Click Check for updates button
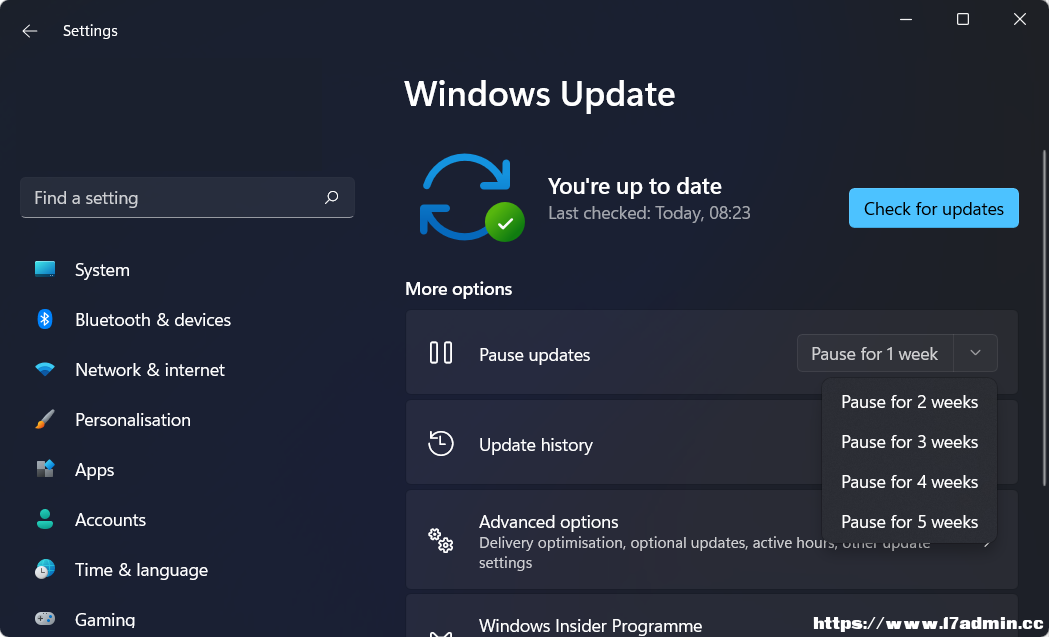This screenshot has height=637, width=1049. click(x=934, y=208)
